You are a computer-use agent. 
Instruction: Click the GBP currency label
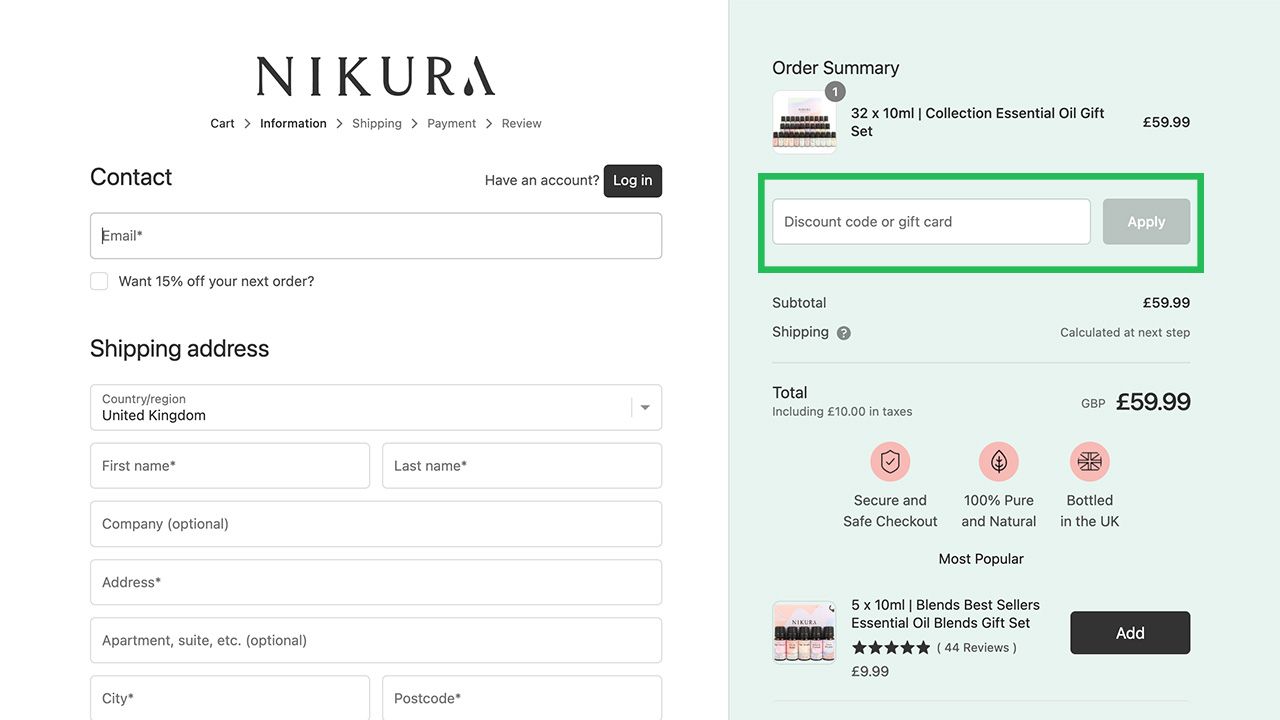(x=1093, y=404)
